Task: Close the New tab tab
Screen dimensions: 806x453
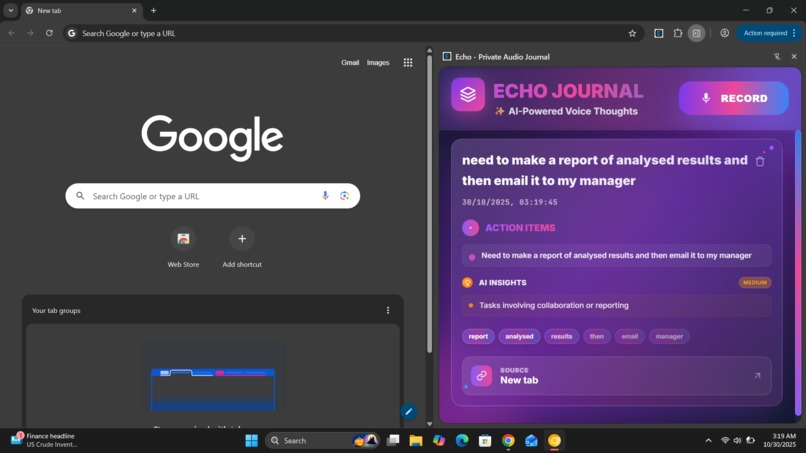Action: coord(134,10)
